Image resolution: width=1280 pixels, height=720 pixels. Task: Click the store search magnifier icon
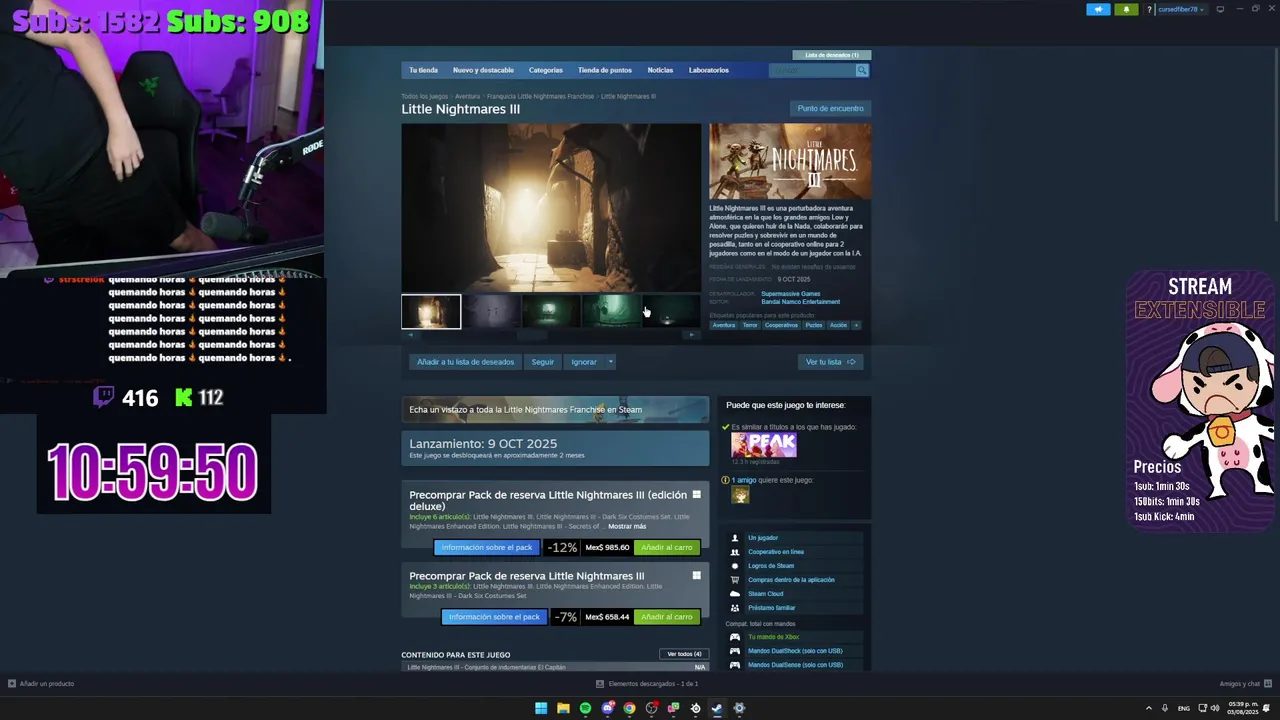pyautogui.click(x=862, y=70)
